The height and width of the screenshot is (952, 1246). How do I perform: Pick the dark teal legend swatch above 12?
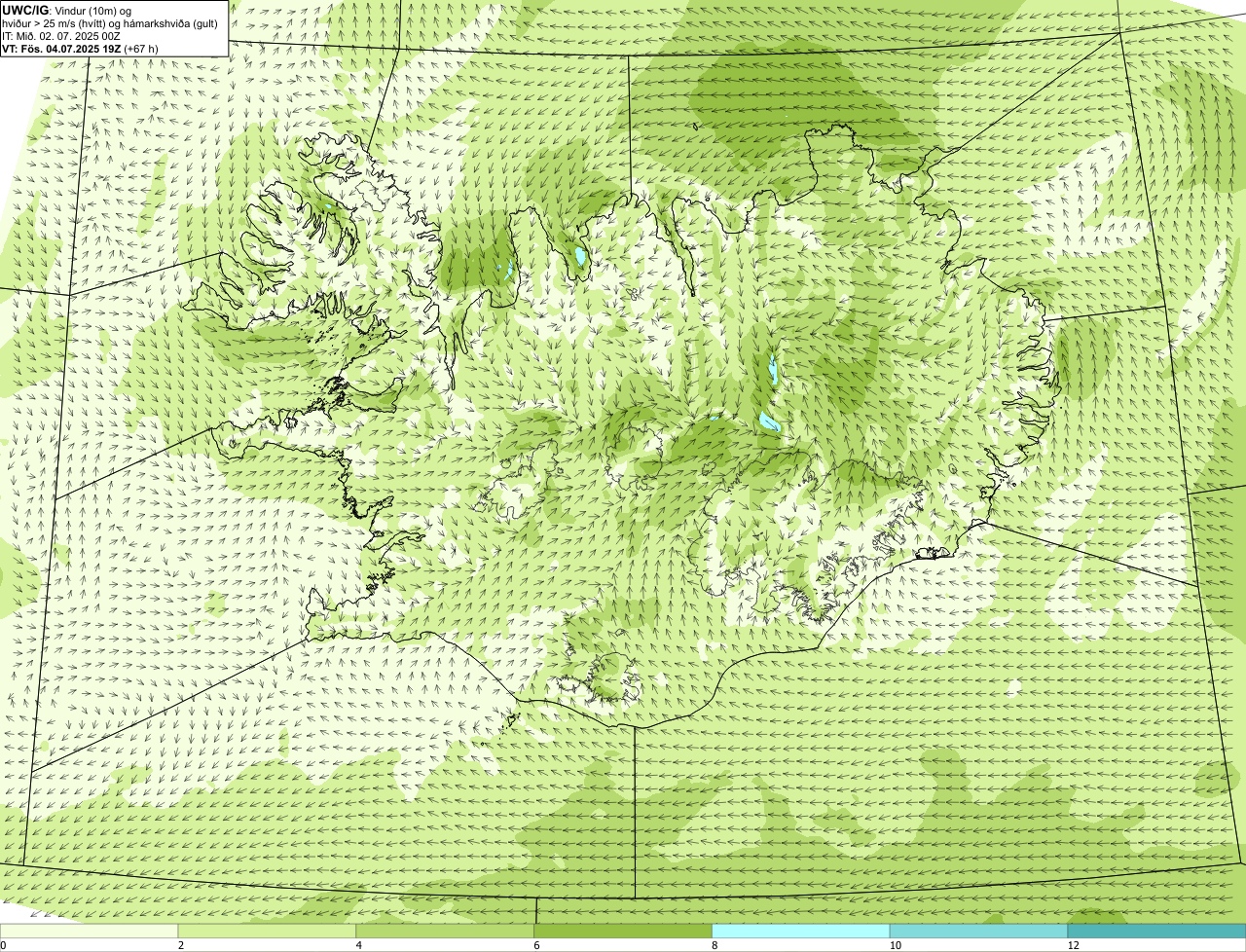click(1156, 931)
